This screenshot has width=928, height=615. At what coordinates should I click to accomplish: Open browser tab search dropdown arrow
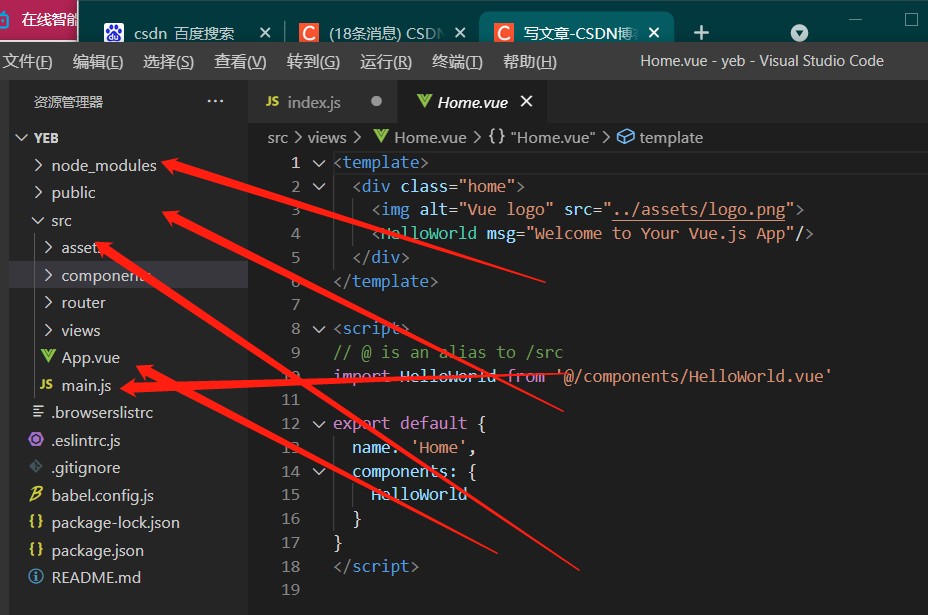coord(800,33)
